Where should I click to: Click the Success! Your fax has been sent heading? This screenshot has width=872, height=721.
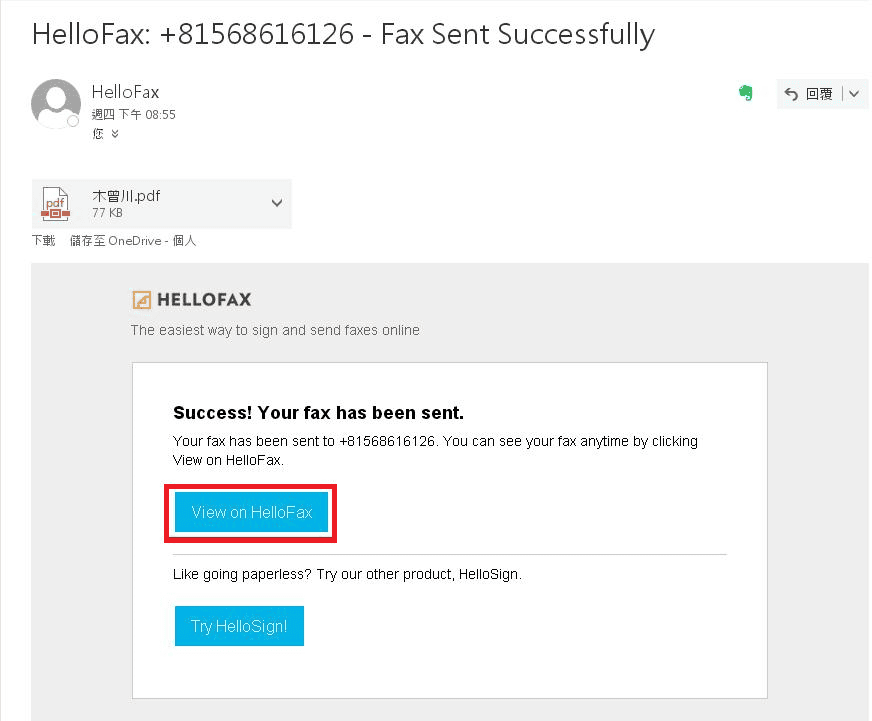pos(318,413)
